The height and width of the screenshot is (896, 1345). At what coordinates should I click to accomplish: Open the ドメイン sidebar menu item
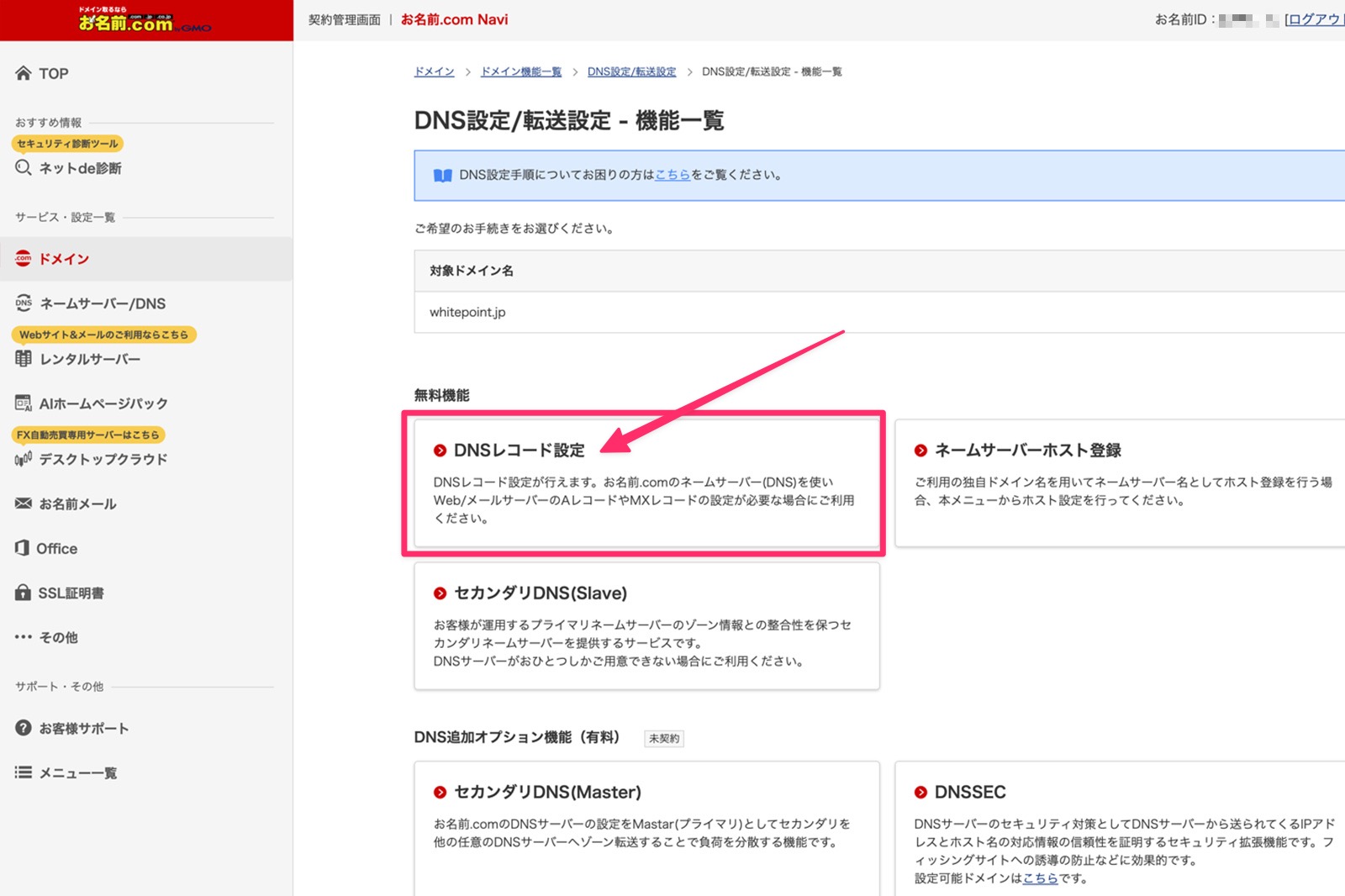click(x=64, y=259)
